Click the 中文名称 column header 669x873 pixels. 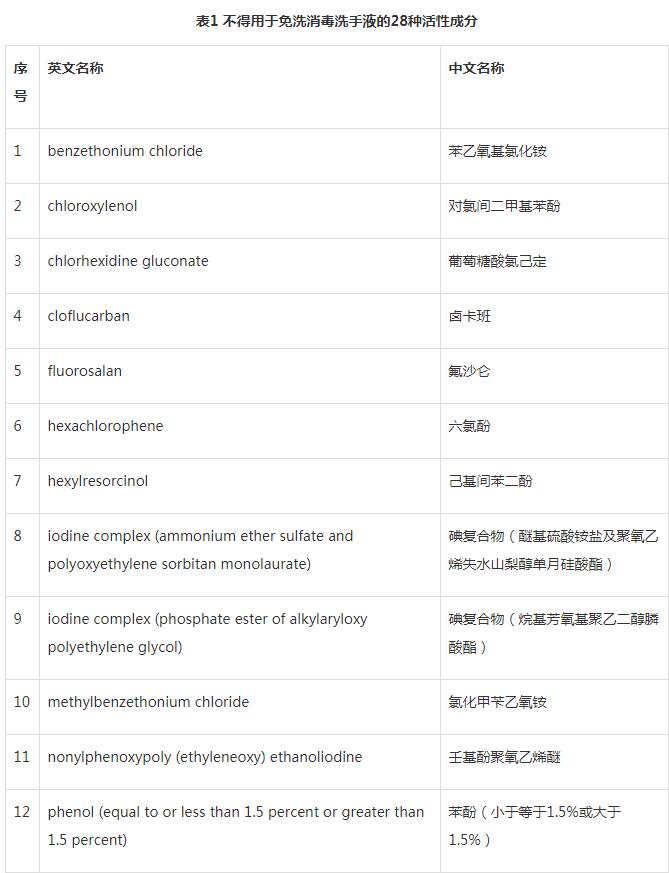click(476, 68)
